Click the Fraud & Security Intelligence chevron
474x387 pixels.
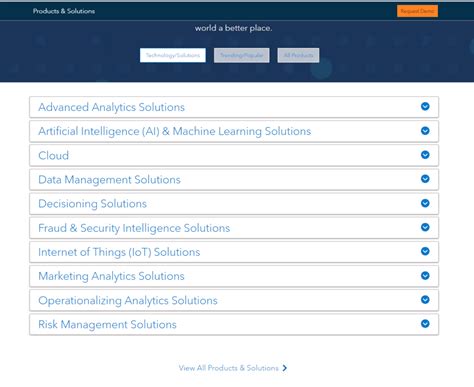tap(425, 227)
